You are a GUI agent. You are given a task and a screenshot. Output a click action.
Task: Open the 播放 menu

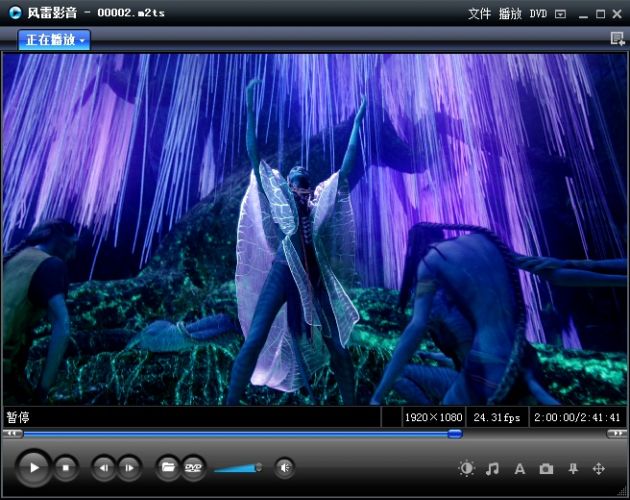[510, 14]
